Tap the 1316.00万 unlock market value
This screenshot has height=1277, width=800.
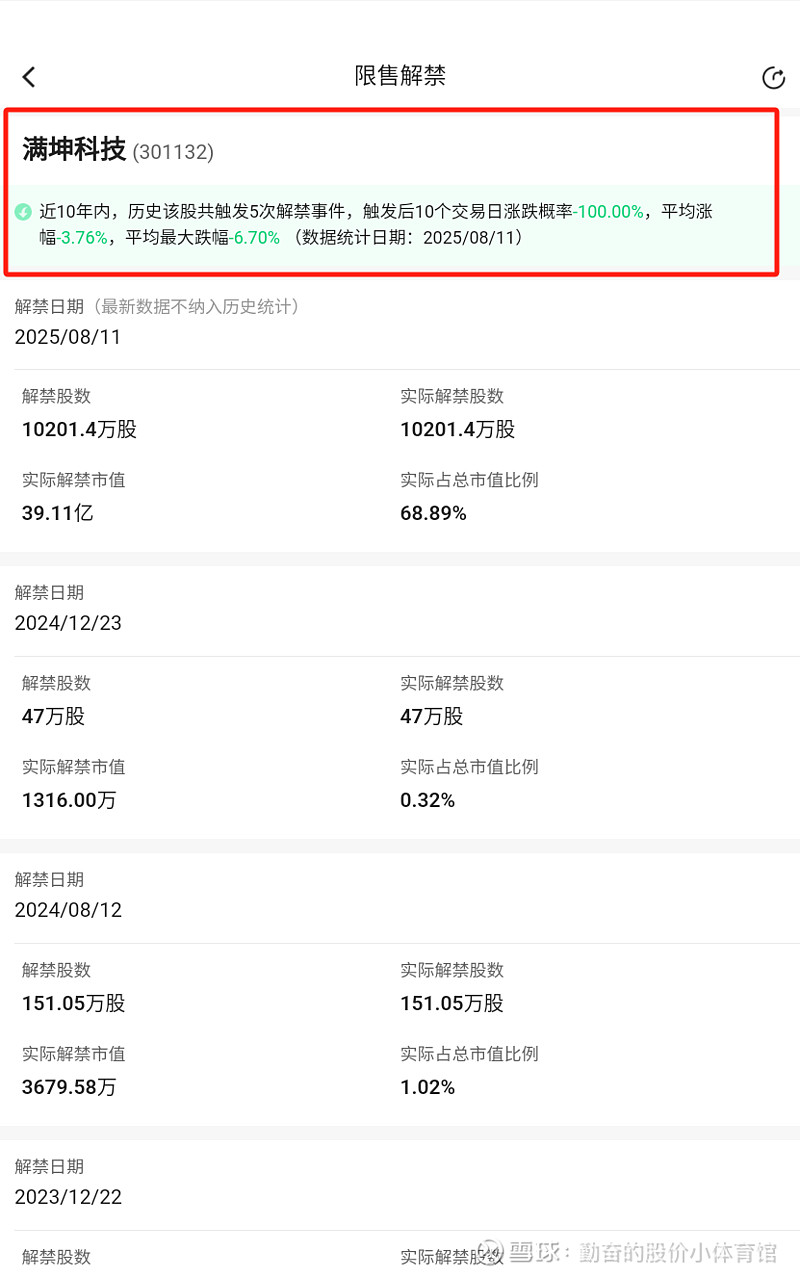(x=69, y=800)
